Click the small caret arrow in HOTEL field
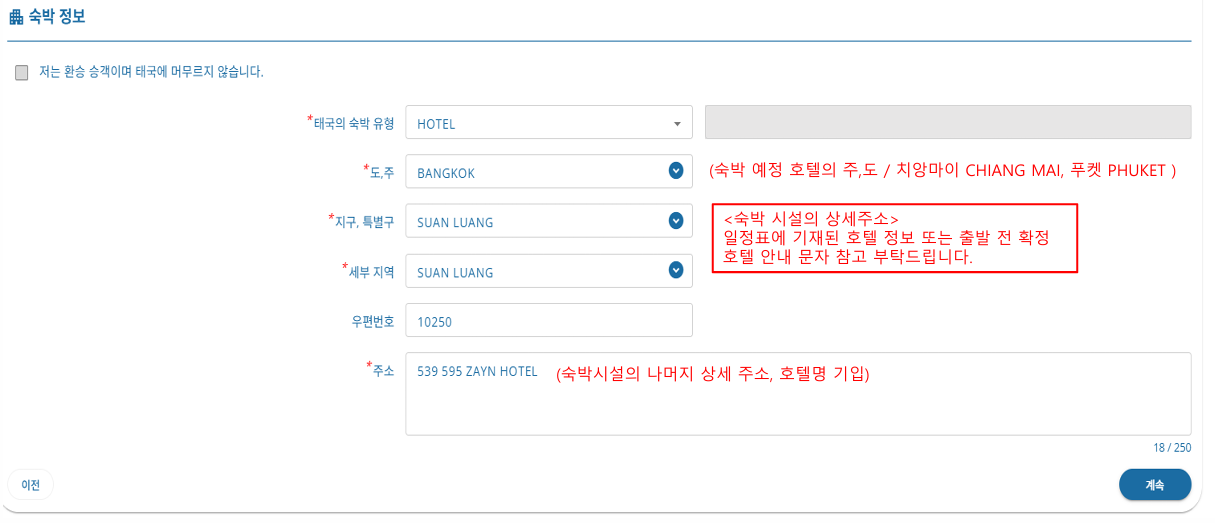This screenshot has height=523, width=1215. pyautogui.click(x=677, y=124)
